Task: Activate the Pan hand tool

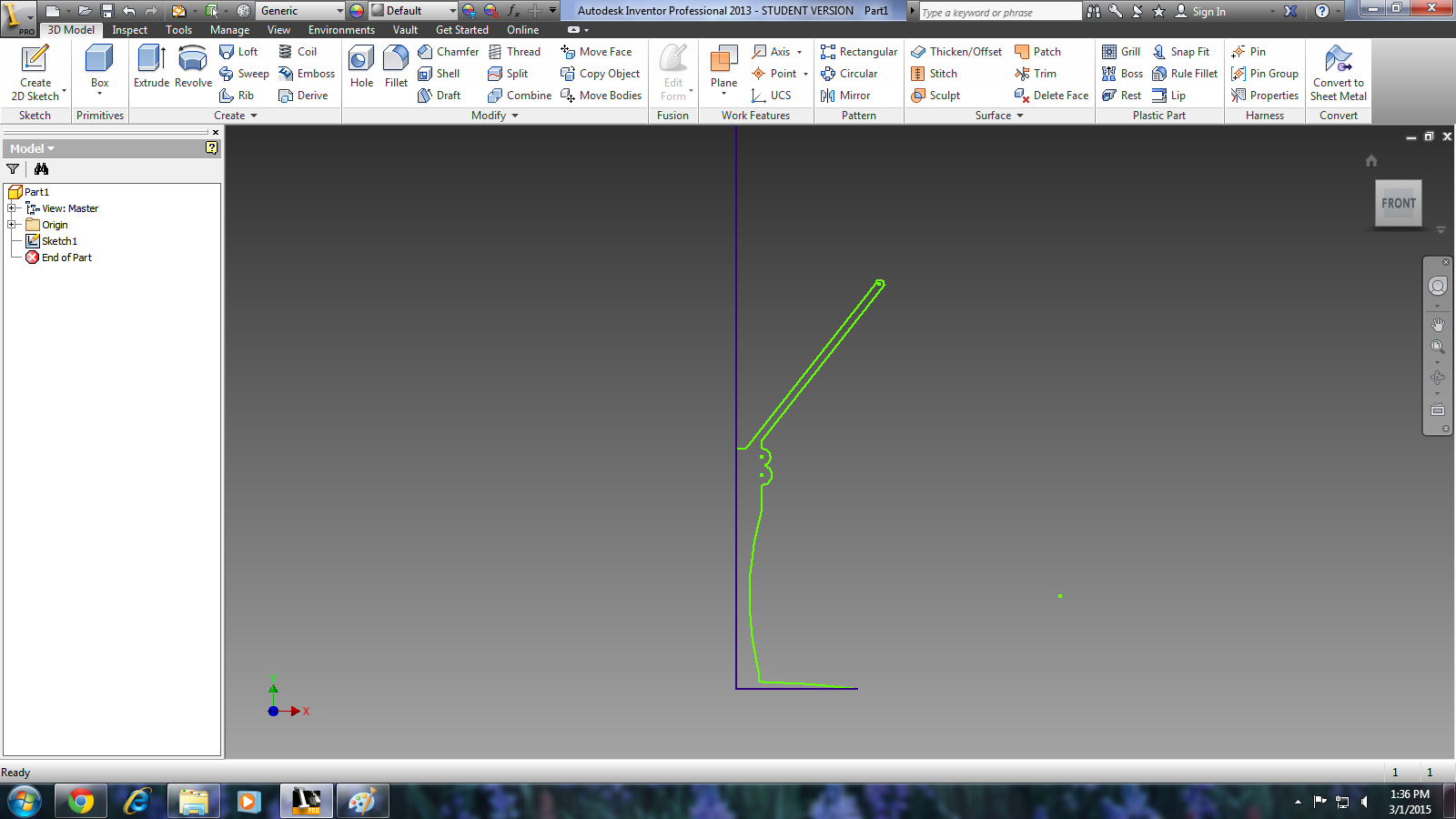Action: point(1438,324)
